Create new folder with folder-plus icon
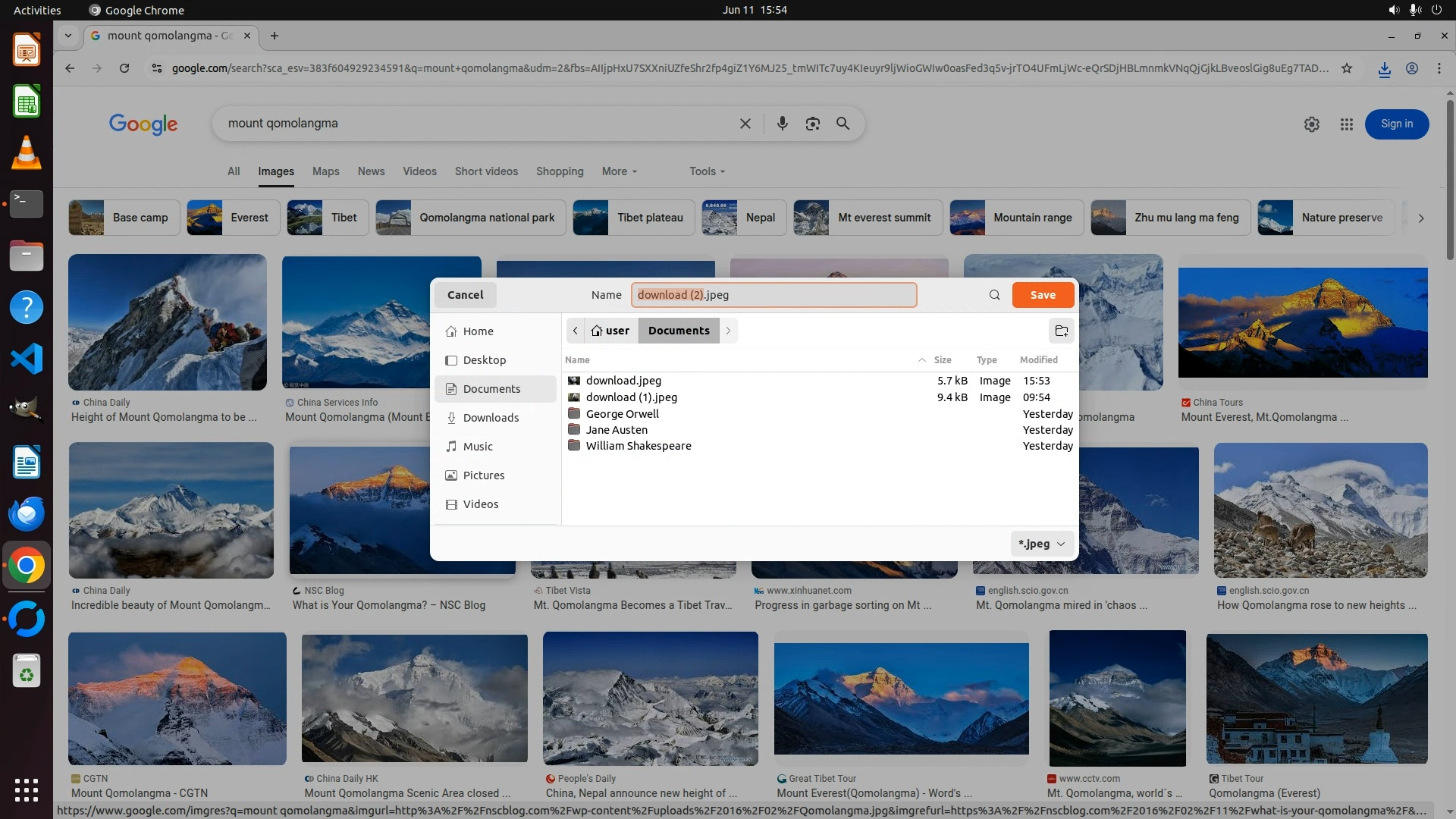The width and height of the screenshot is (1456, 819). pos(1061,331)
